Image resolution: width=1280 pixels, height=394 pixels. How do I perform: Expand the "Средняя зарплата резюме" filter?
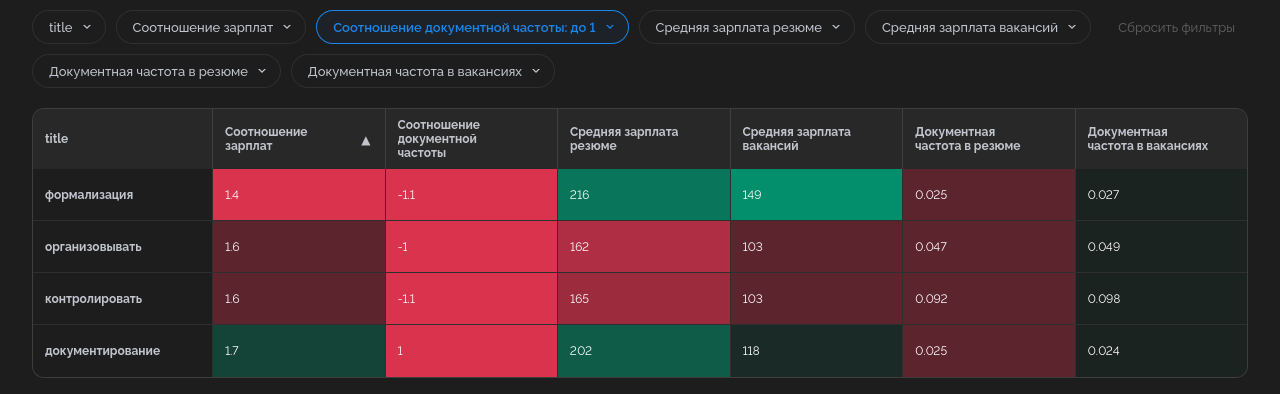(x=747, y=27)
